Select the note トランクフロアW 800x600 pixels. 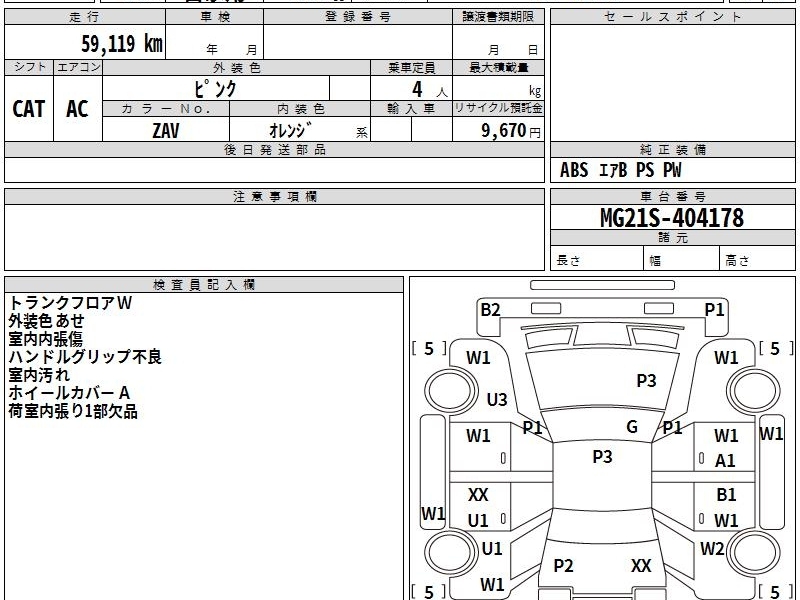coord(70,303)
